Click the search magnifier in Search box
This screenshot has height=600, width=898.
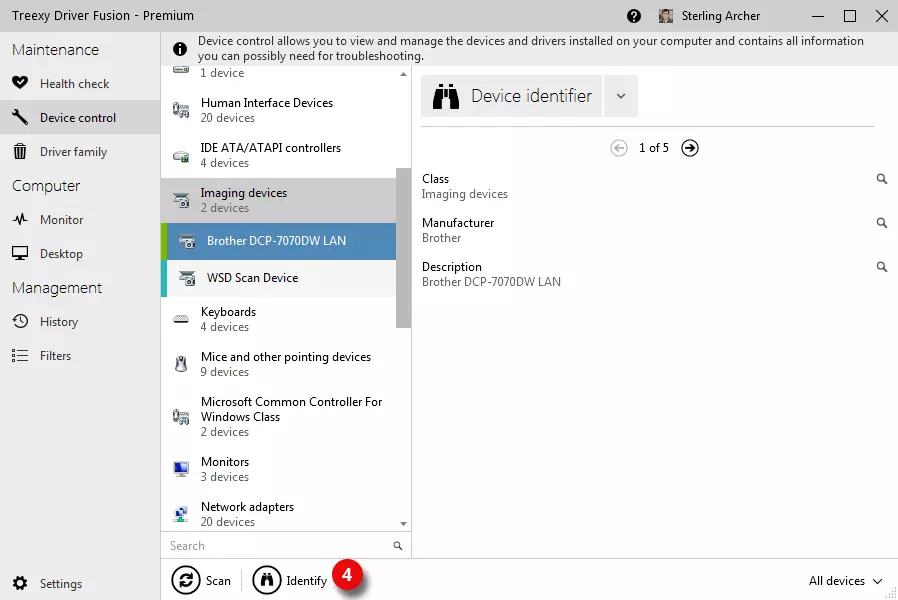click(397, 546)
